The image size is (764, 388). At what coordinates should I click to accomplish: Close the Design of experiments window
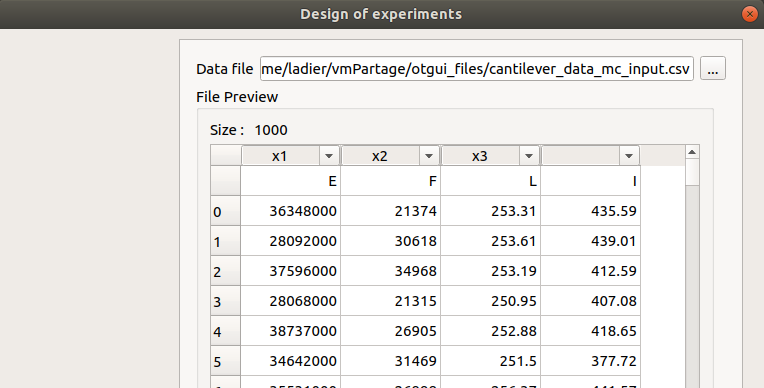point(749,14)
